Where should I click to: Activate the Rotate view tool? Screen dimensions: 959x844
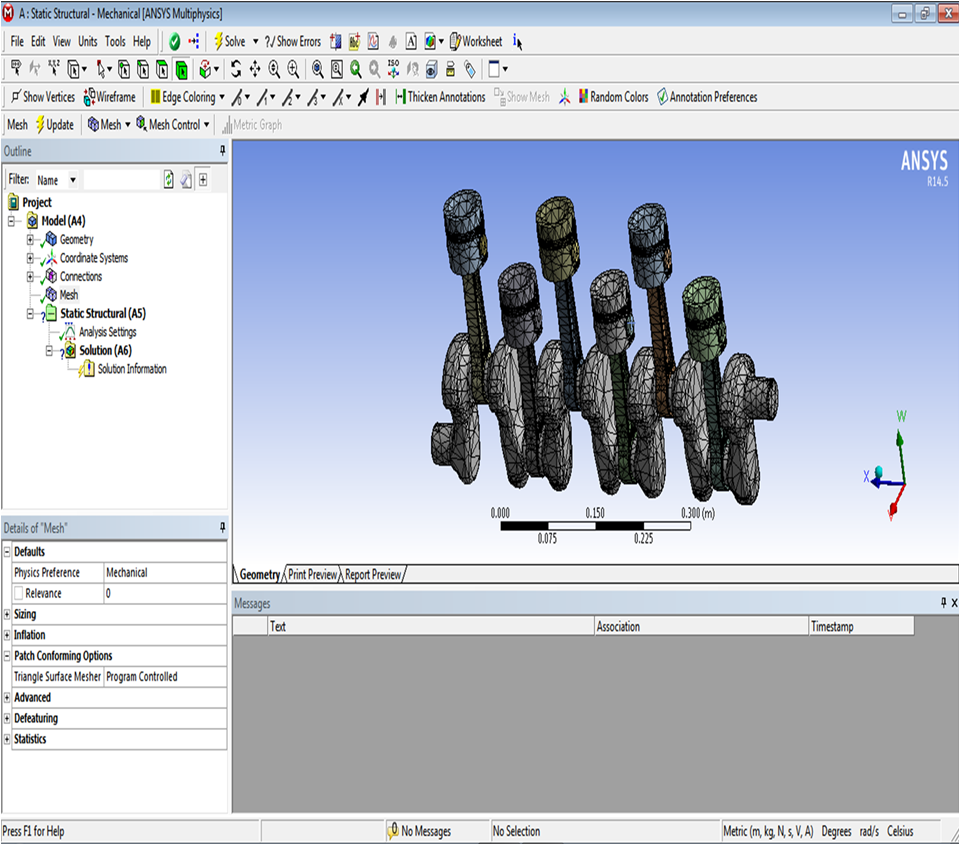[x=236, y=70]
